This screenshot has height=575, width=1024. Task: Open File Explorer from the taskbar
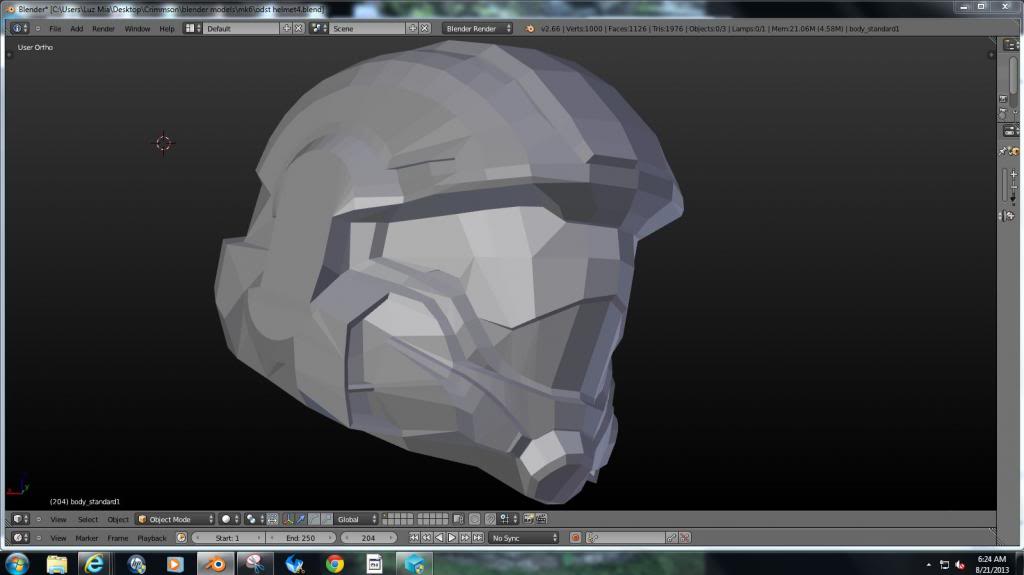click(x=57, y=564)
